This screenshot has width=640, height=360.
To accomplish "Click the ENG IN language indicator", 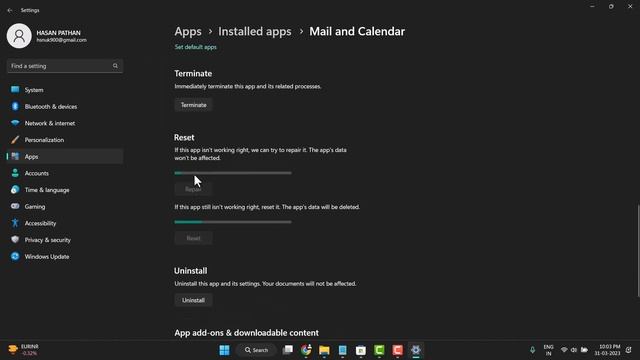I will pyautogui.click(x=549, y=350).
